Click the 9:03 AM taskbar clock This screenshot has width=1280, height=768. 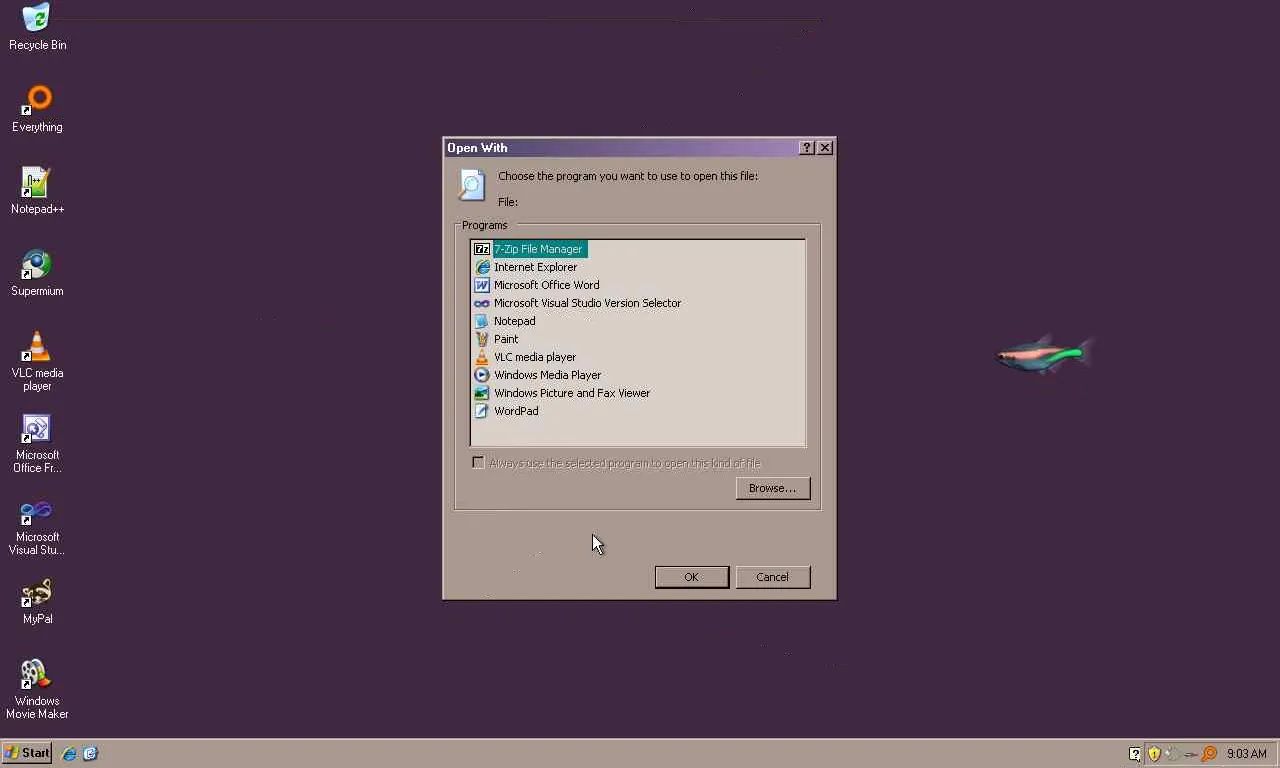[x=1247, y=754]
